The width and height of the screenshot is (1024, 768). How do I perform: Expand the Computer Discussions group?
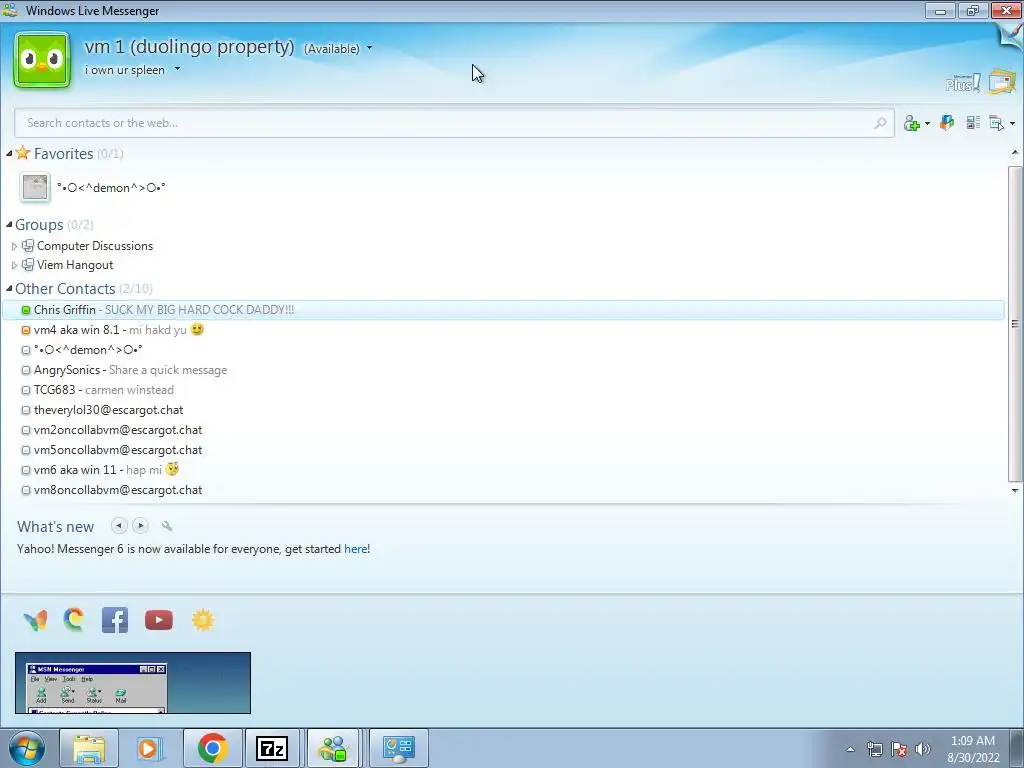[14, 246]
